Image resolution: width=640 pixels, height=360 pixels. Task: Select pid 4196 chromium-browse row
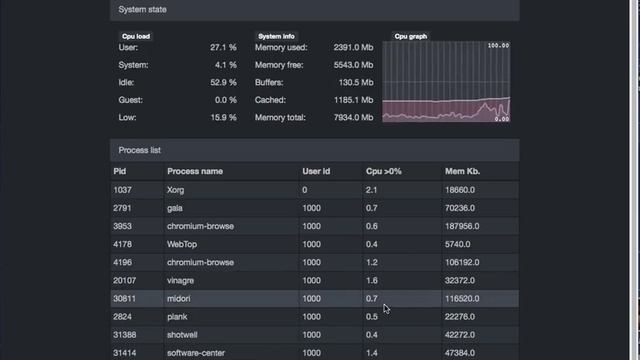pos(314,262)
